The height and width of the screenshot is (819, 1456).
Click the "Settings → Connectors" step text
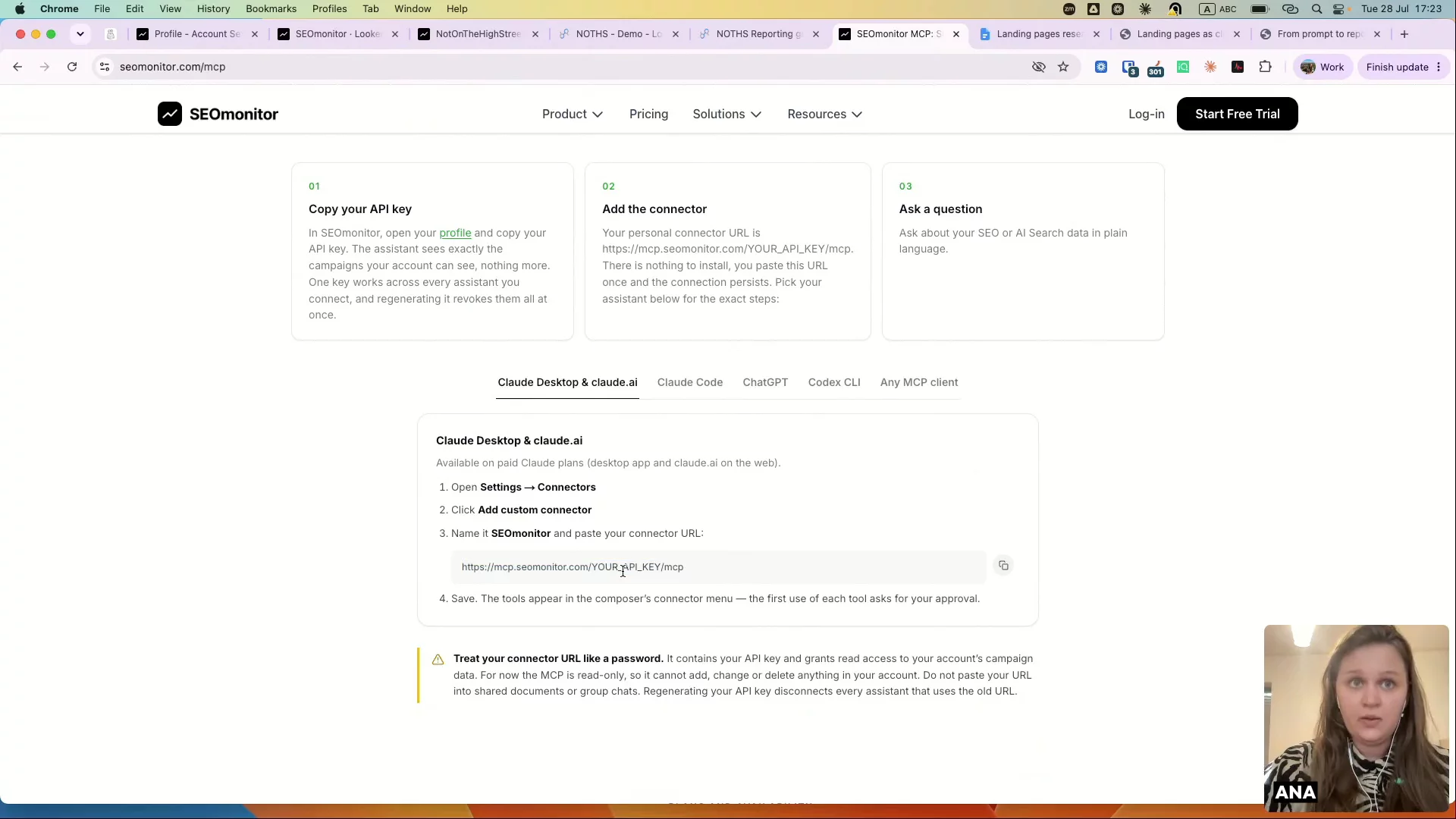click(x=538, y=487)
